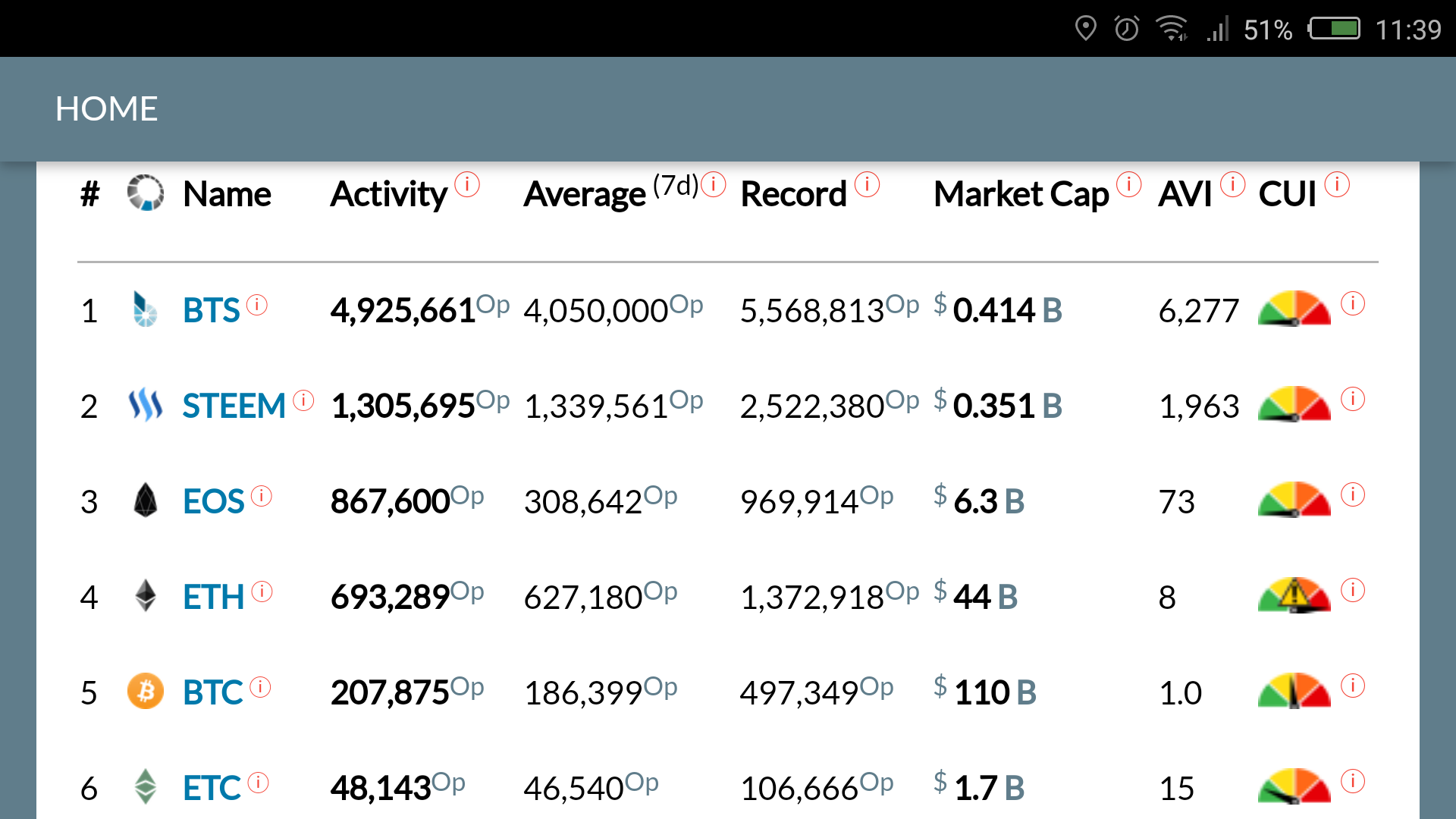
Task: Select EOS record value 969,914
Action: tap(799, 502)
